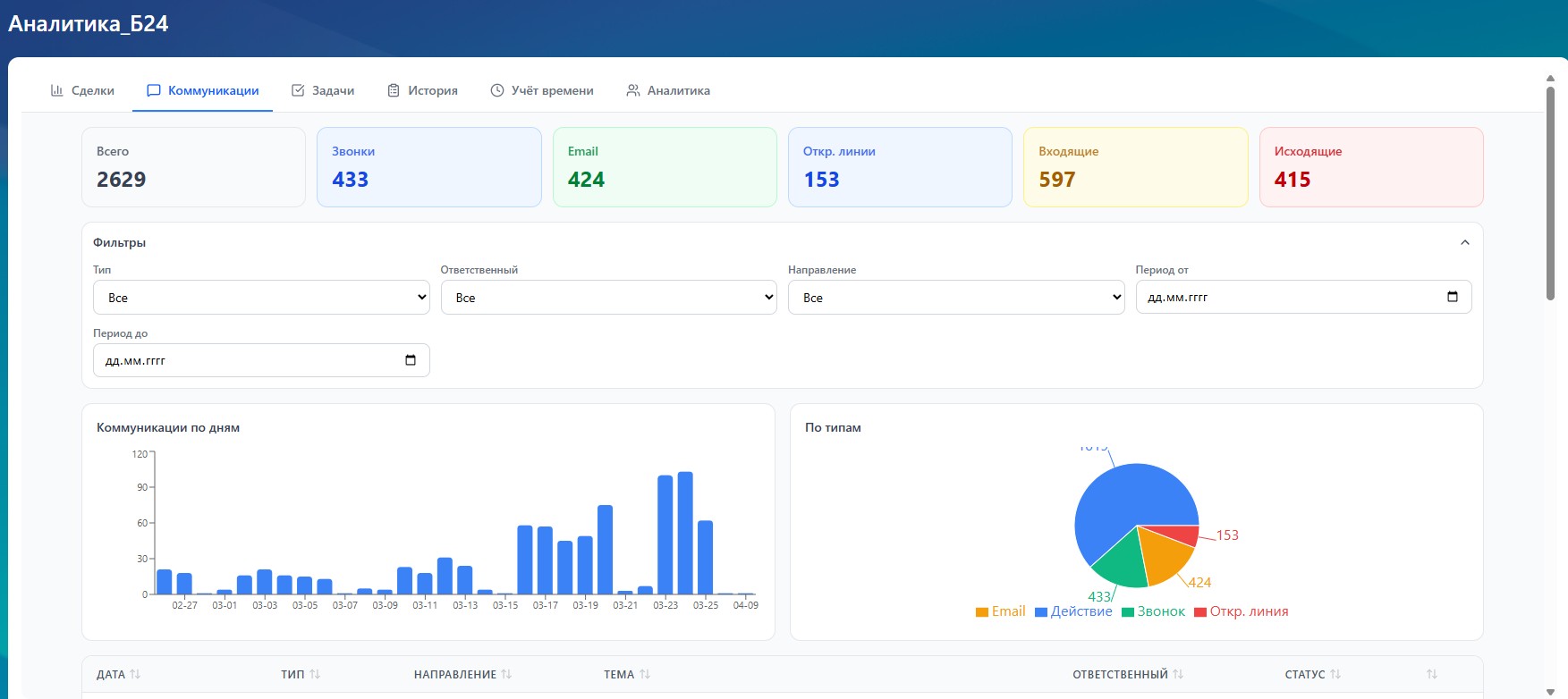The height and width of the screenshot is (699, 1568).
Task: Click the sort icon beside ДАТА column
Action: [135, 674]
